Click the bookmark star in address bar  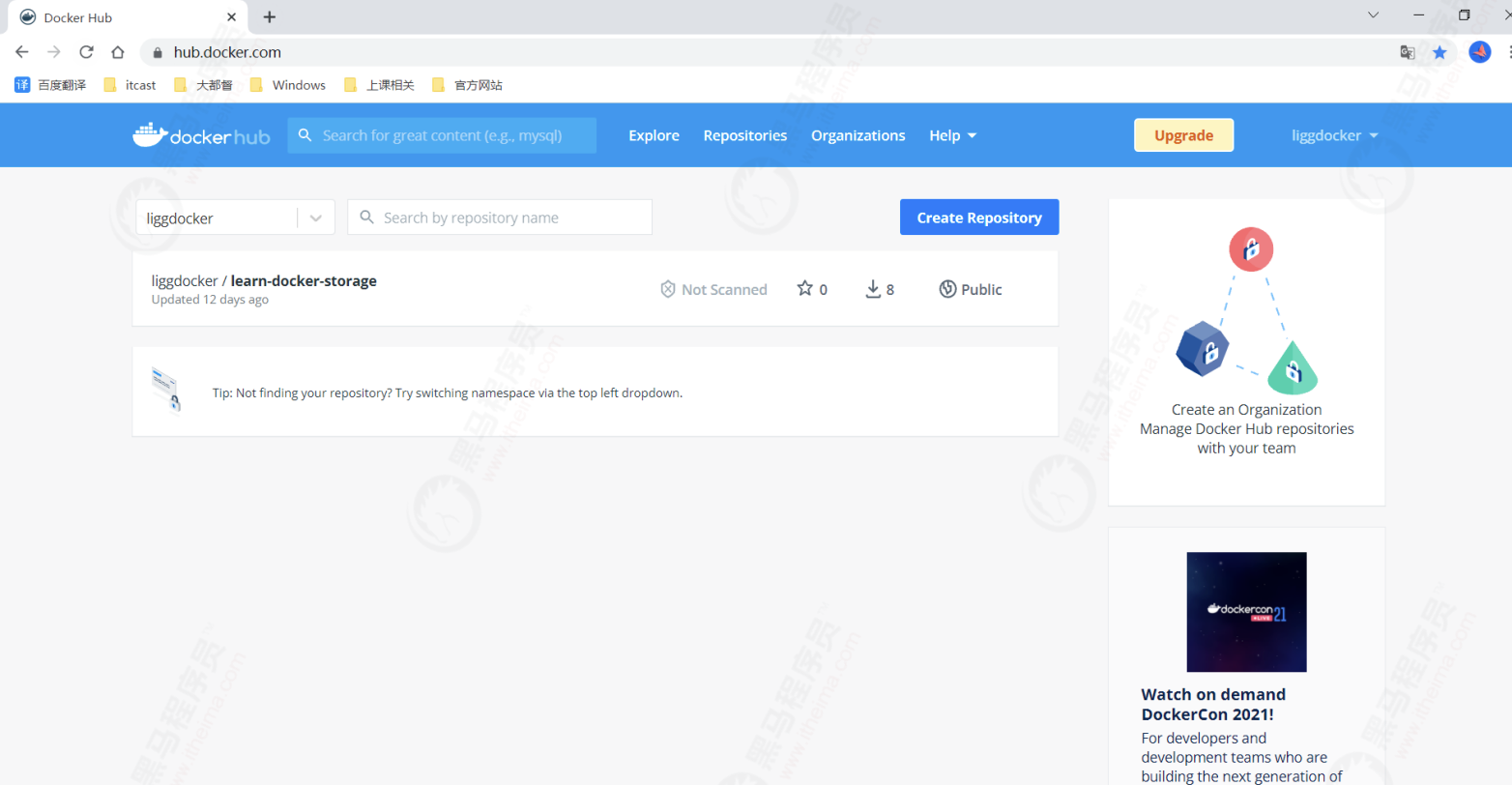point(1439,52)
